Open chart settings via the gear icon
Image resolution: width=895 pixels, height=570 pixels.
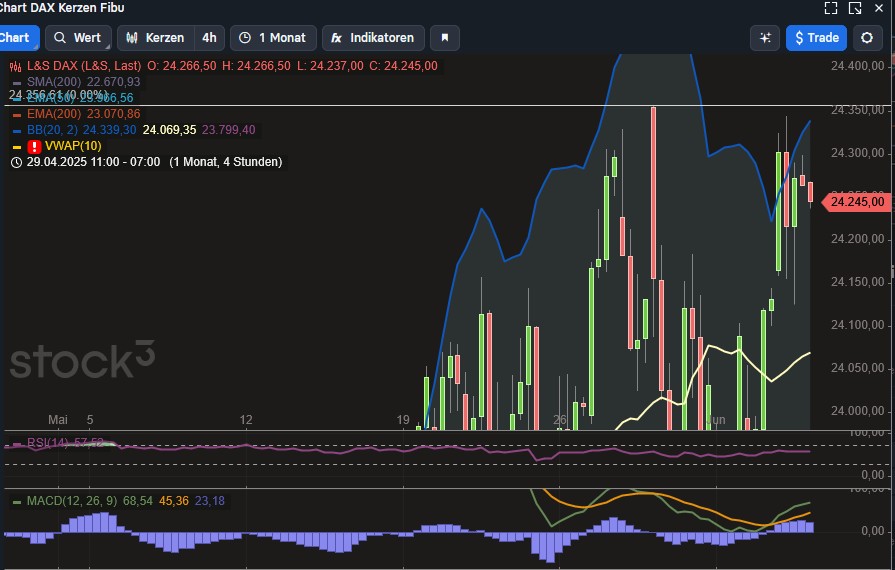coord(867,38)
